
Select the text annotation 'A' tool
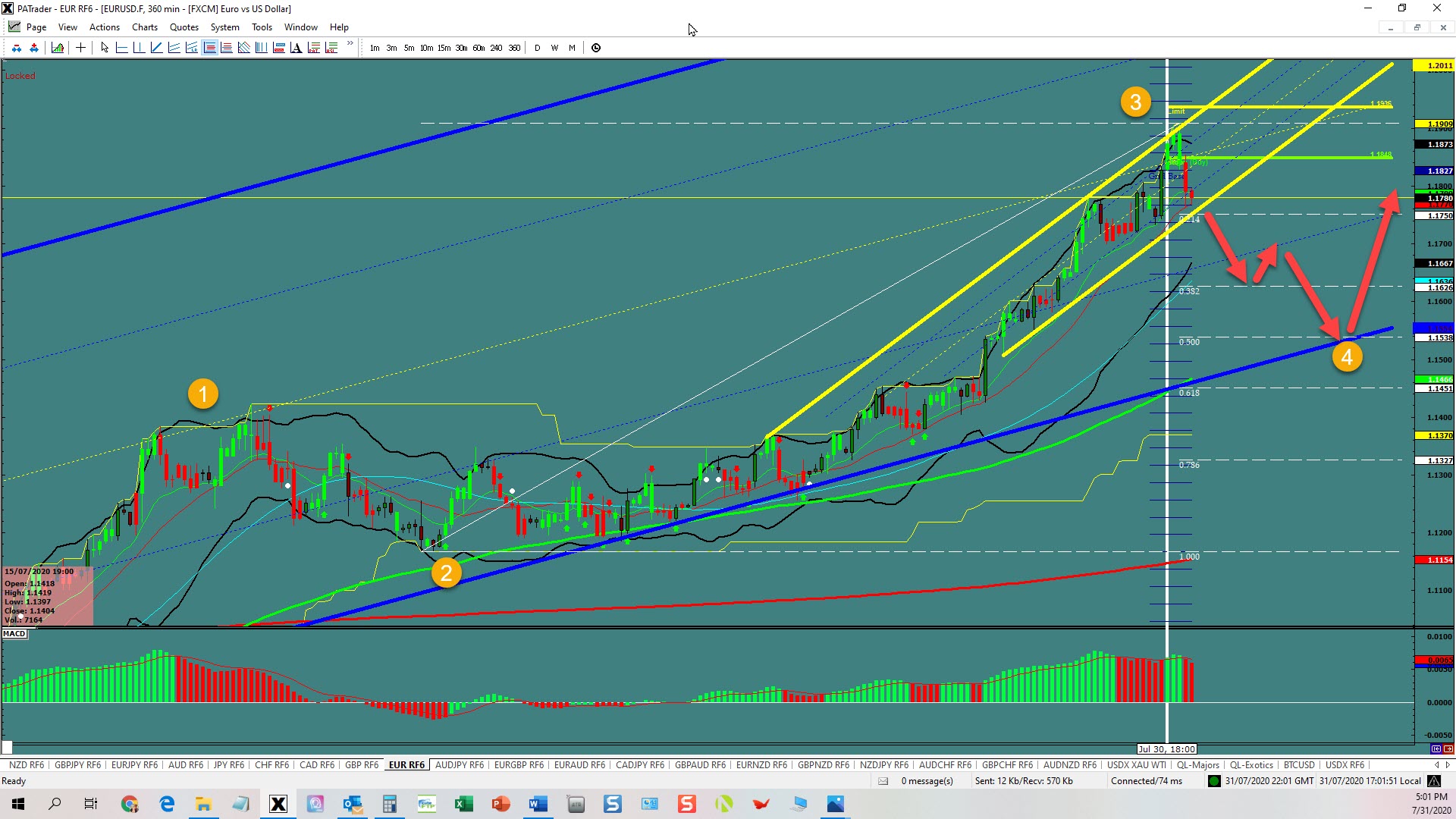coord(296,48)
